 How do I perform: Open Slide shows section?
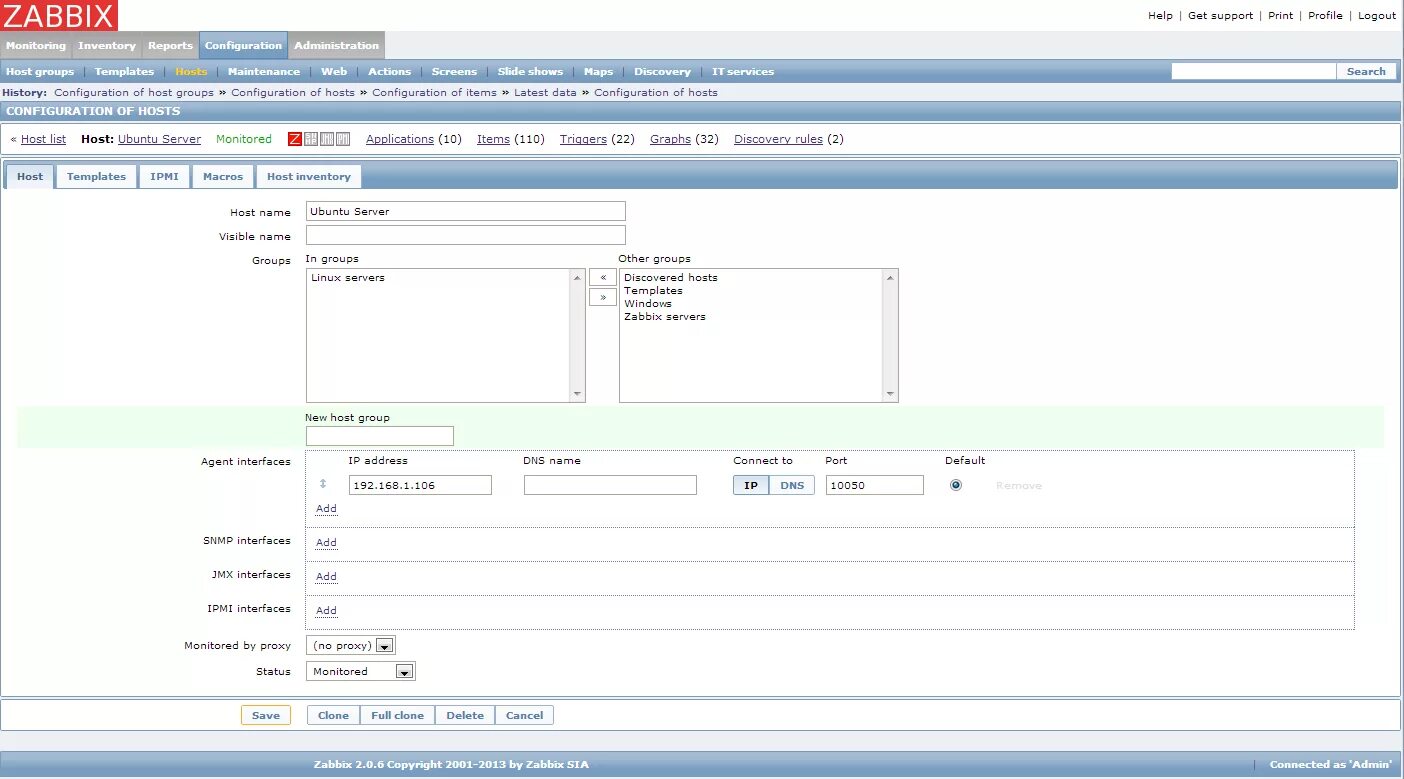tap(530, 72)
